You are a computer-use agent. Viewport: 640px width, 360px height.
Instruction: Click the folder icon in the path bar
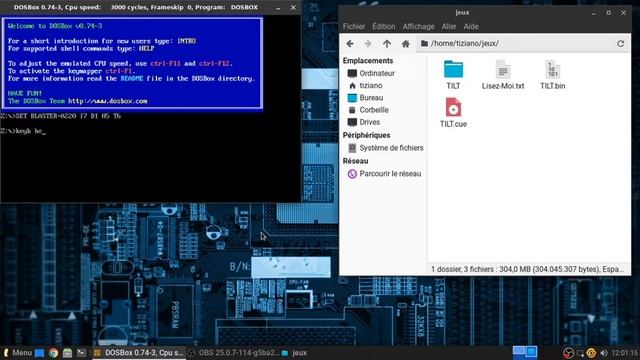point(424,43)
